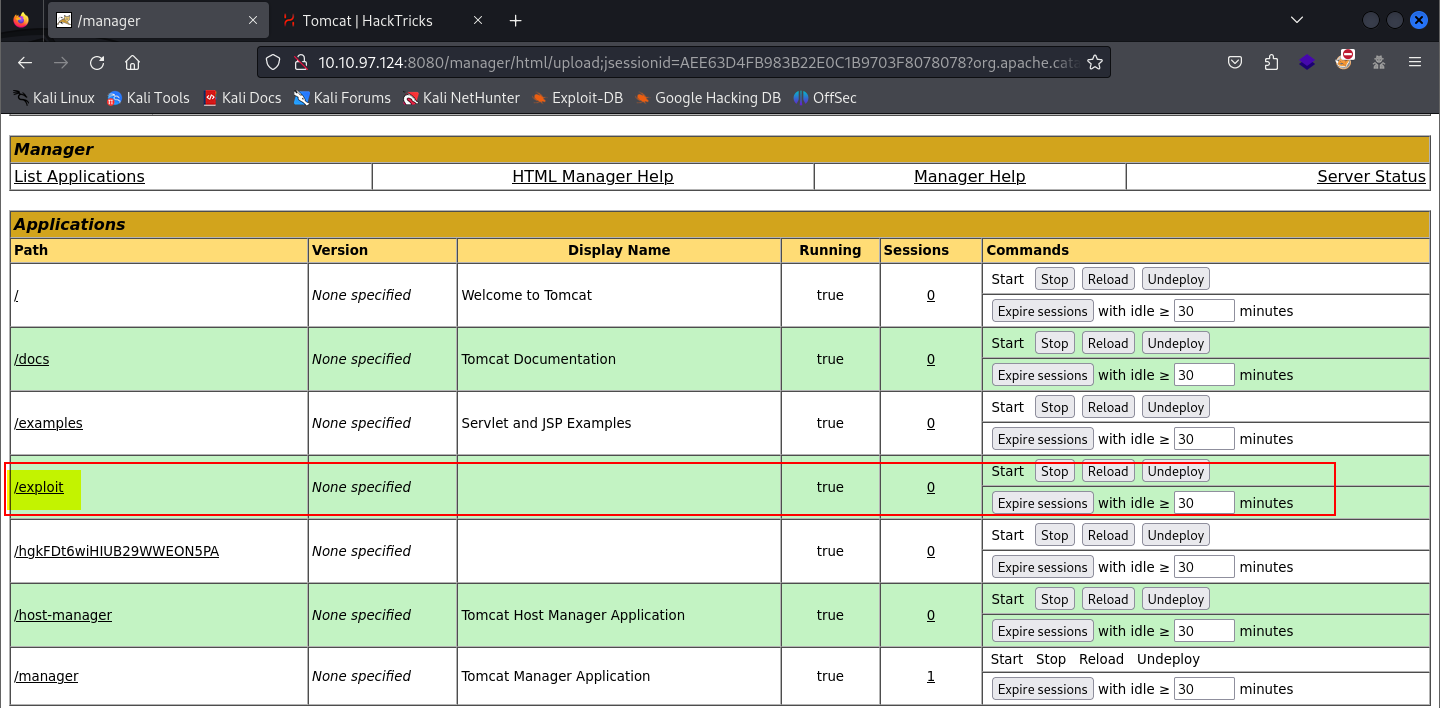This screenshot has height=708, width=1440.
Task: Click idle minutes field for /host-manager
Action: (x=1204, y=631)
